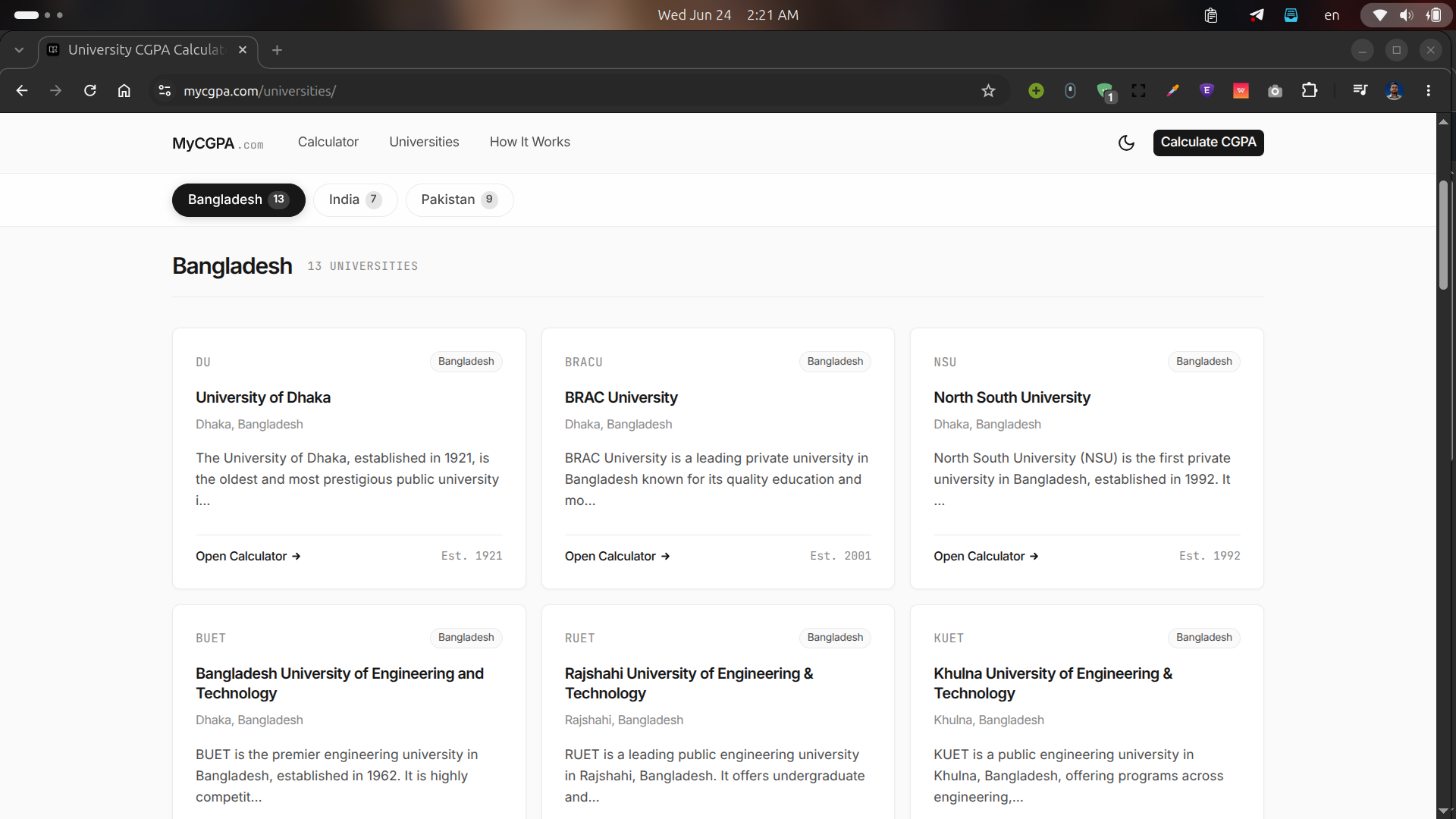The image size is (1456, 819).
Task: Open Calculator for BRAC University
Action: pos(617,556)
